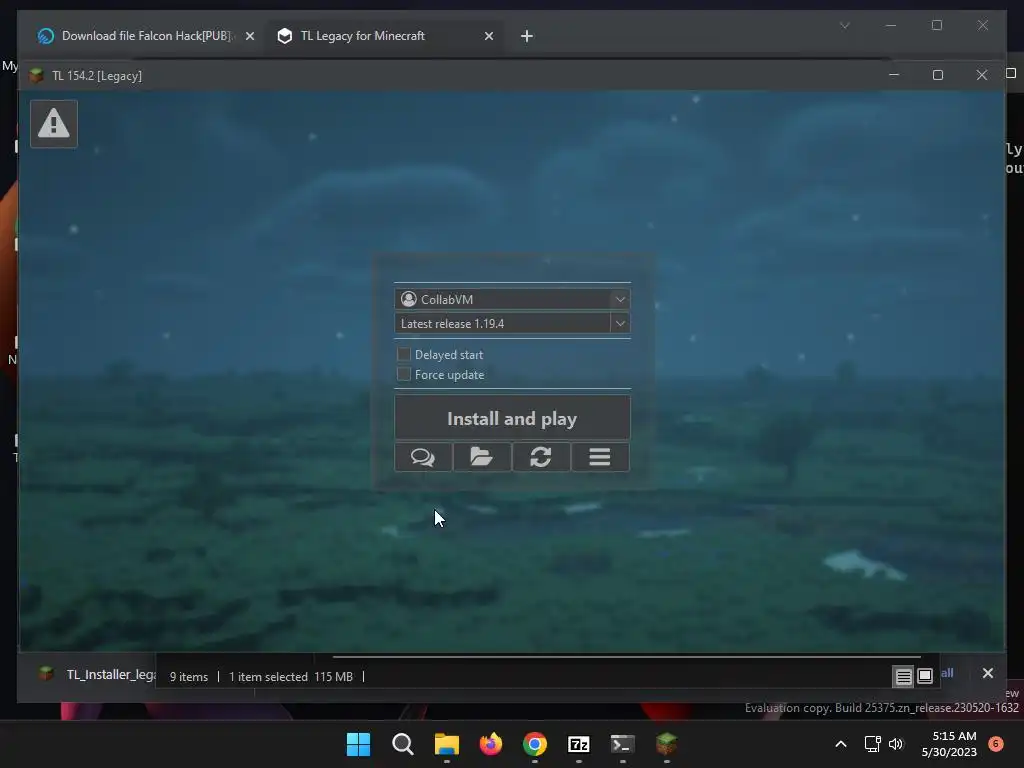Expand the Latest release 1.19.4 version dropdown
This screenshot has width=1024, height=768.
tap(620, 323)
